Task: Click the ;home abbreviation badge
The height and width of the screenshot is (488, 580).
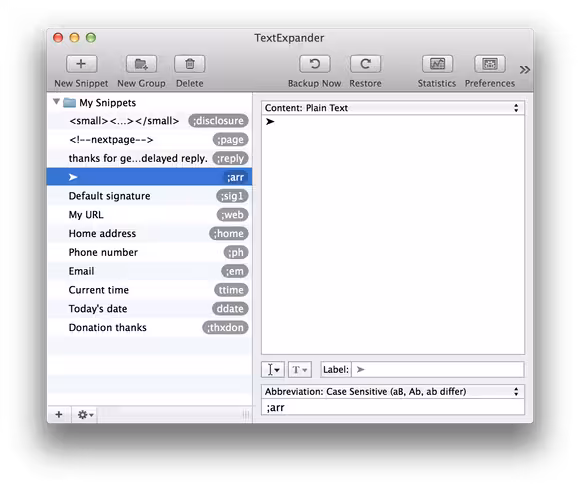Action: [x=229, y=234]
